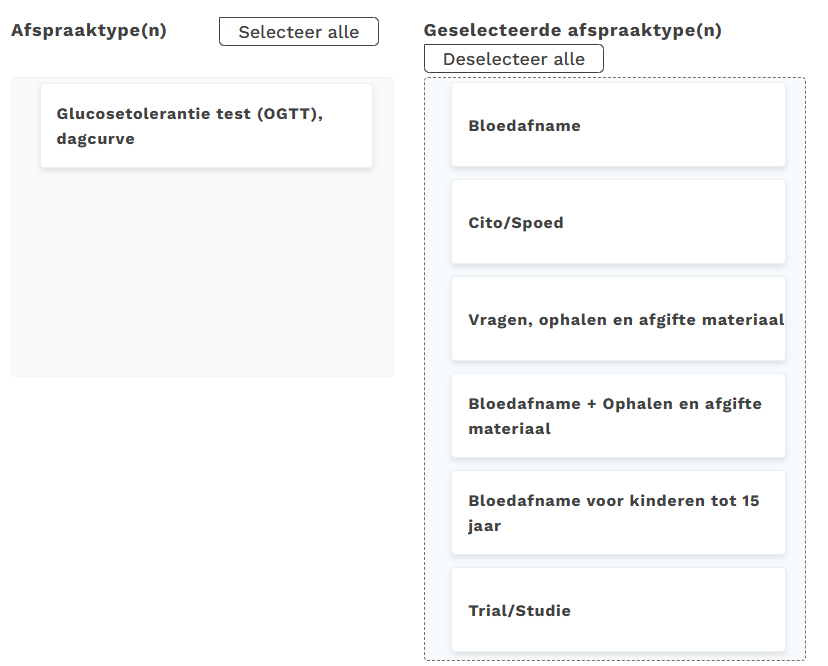828x666 pixels.
Task: Pick the Bloedafname voor kinderen tot 15 jaar card
Action: [x=618, y=513]
